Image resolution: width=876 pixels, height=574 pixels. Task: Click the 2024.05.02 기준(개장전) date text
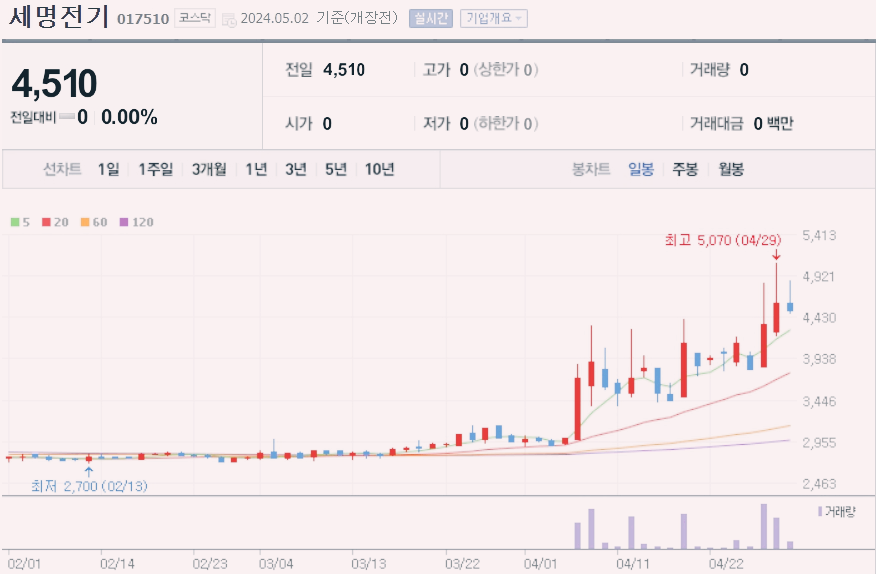coord(319,18)
